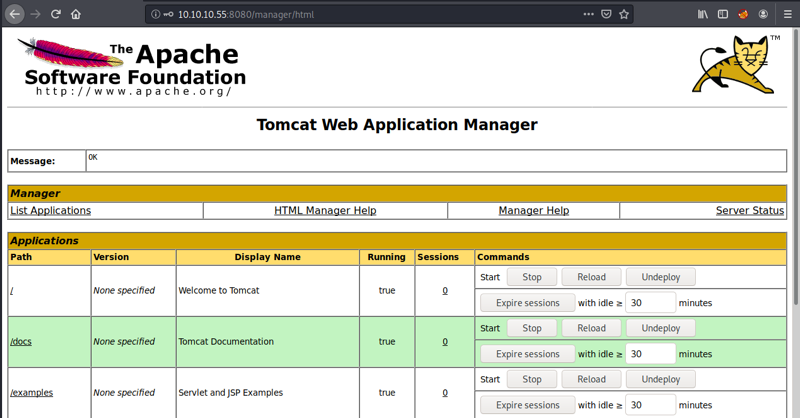The height and width of the screenshot is (418, 800).
Task: Click the key icon for saved credentials
Action: click(168, 14)
